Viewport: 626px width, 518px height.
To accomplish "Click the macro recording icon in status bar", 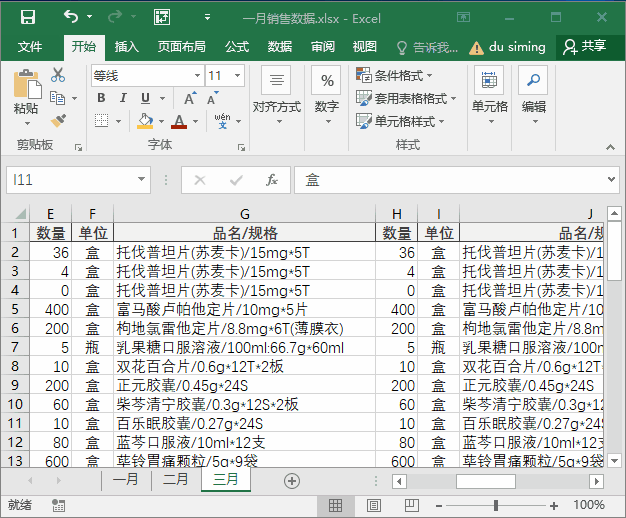I will click(58, 505).
